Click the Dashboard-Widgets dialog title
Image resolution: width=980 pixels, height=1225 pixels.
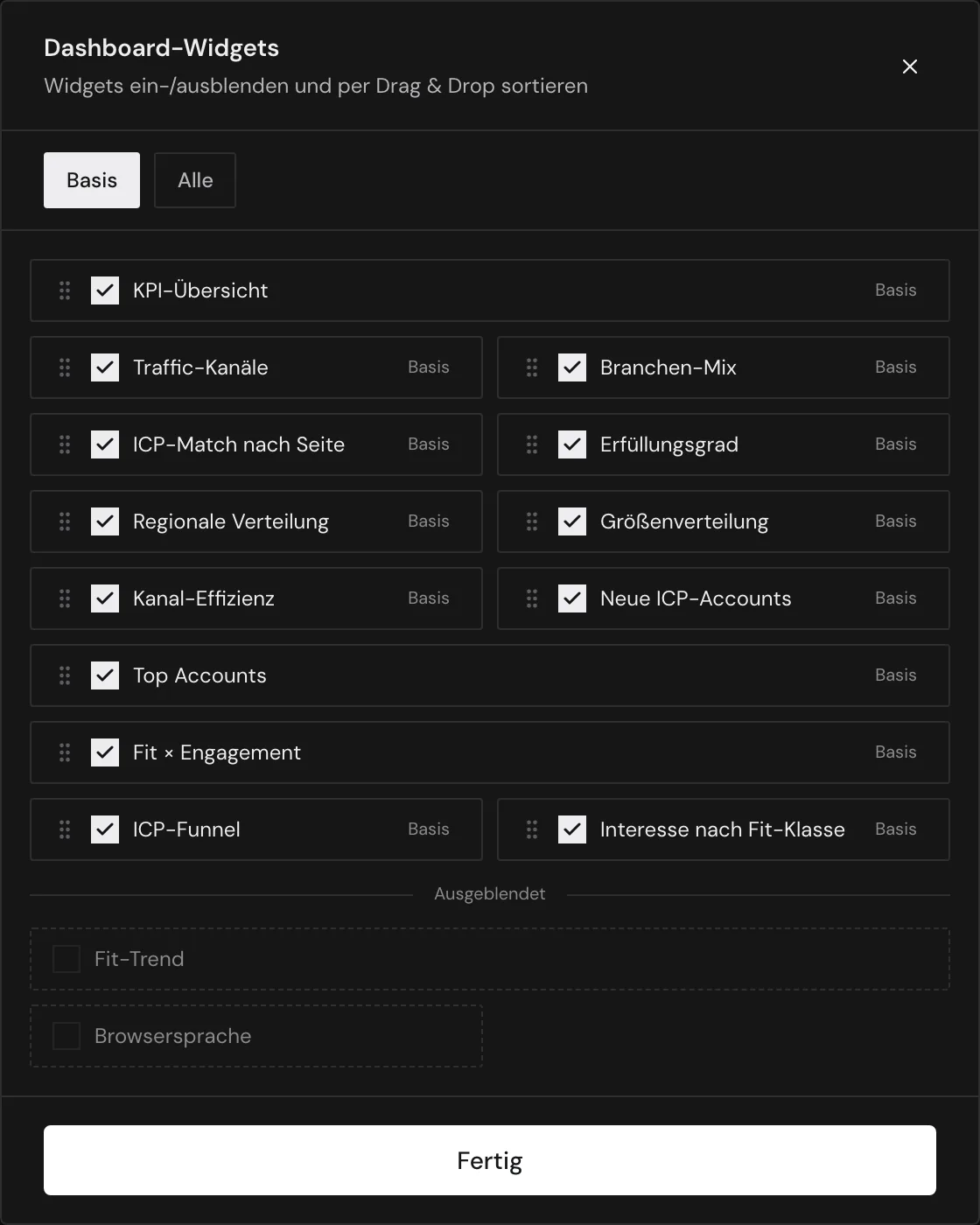162,48
